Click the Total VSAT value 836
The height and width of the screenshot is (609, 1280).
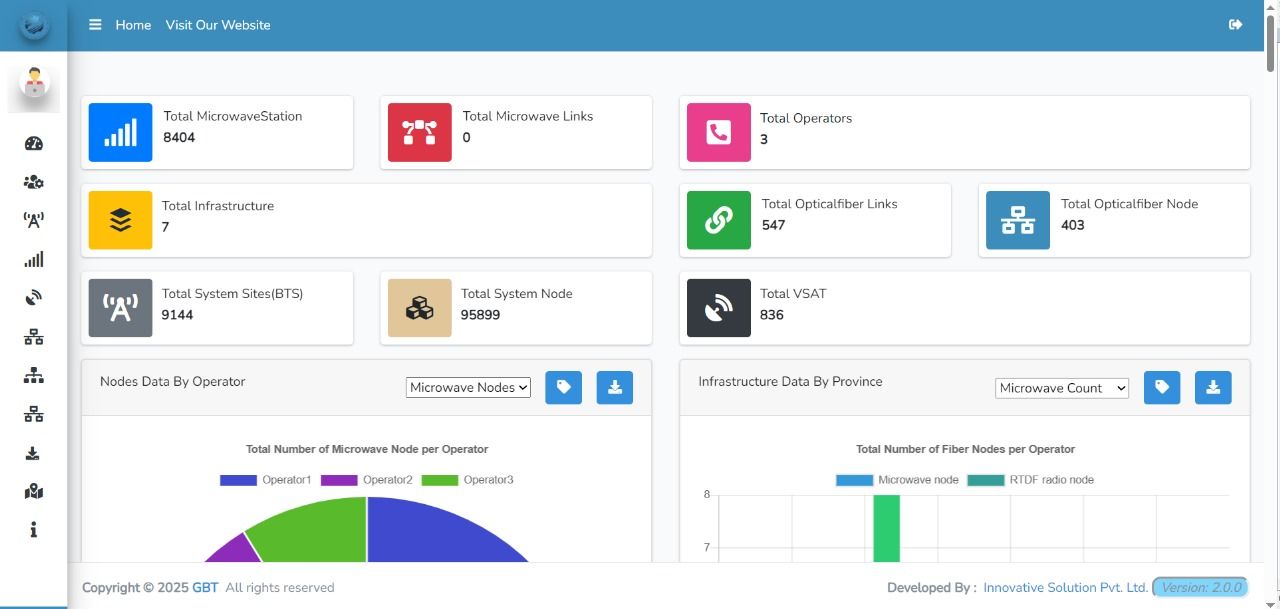pos(772,315)
